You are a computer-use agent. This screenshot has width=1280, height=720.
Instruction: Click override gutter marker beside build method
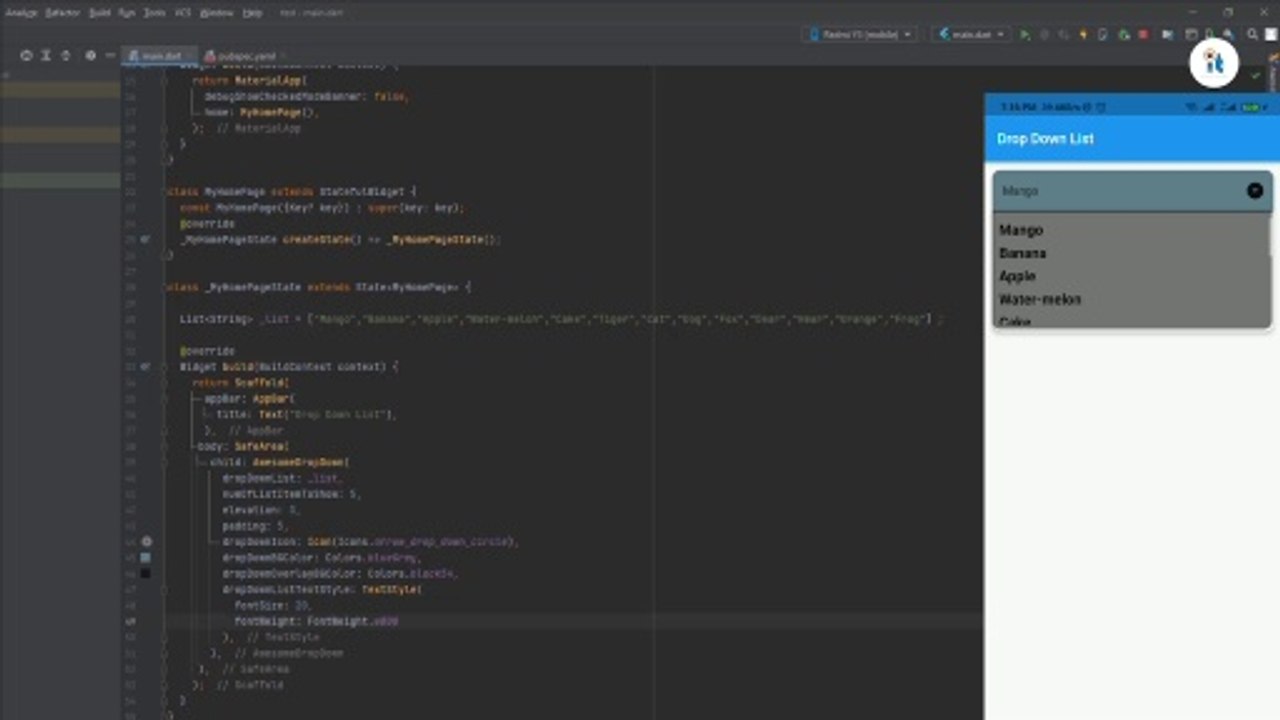(x=146, y=367)
